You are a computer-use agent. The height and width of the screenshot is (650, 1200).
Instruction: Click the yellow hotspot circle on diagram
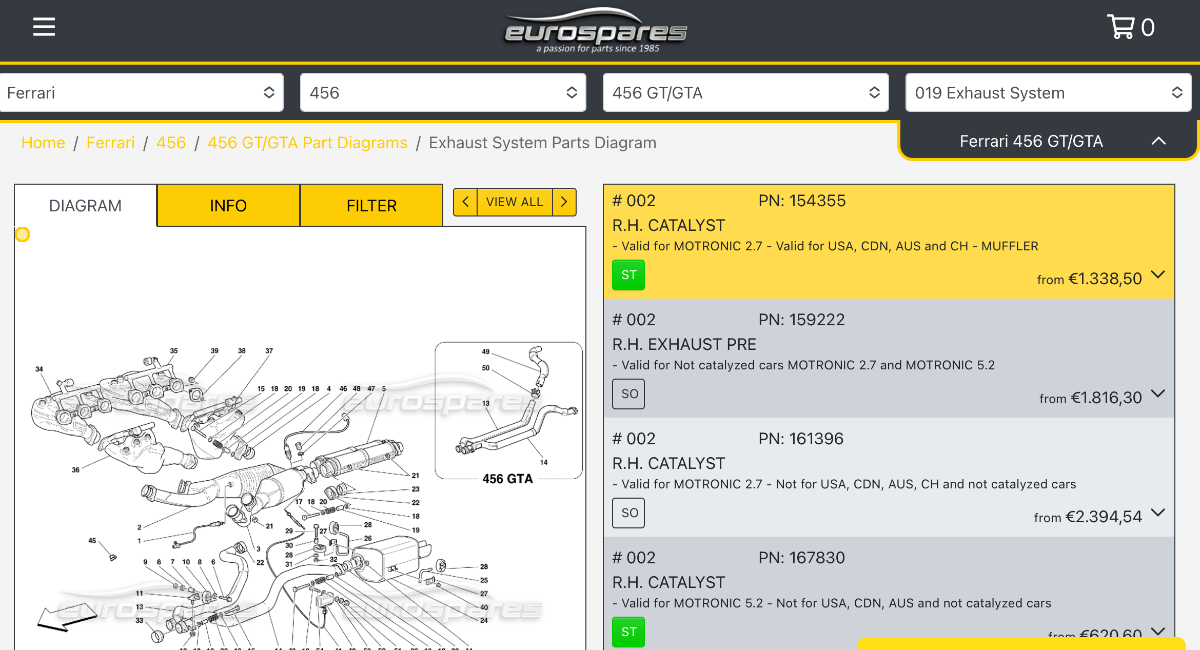click(x=22, y=235)
